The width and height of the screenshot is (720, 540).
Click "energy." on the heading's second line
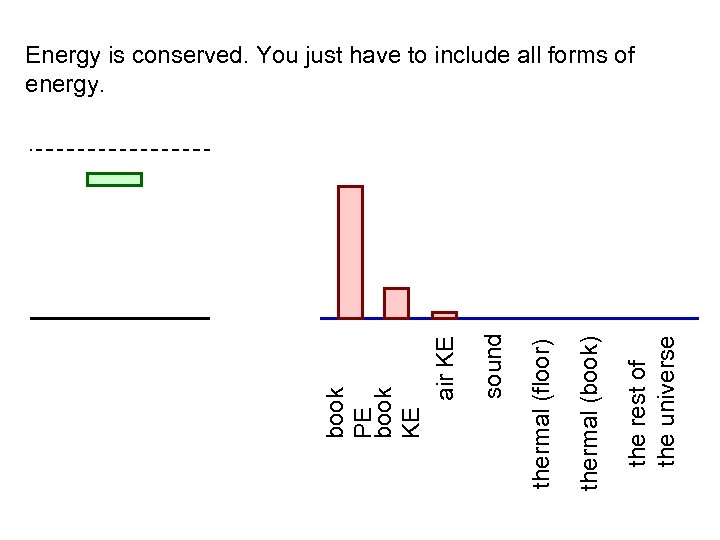click(64, 86)
